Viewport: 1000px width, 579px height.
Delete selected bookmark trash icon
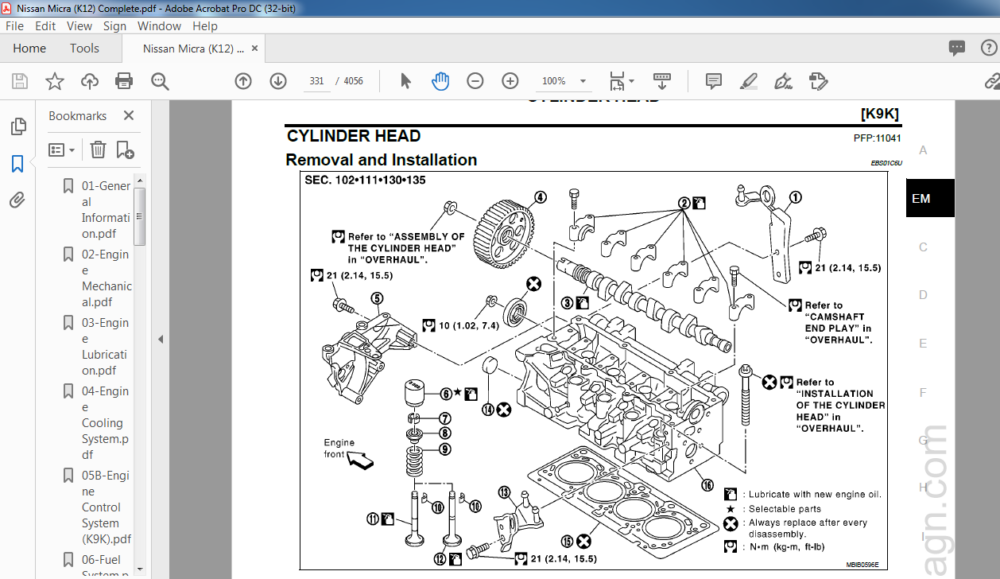[98, 150]
